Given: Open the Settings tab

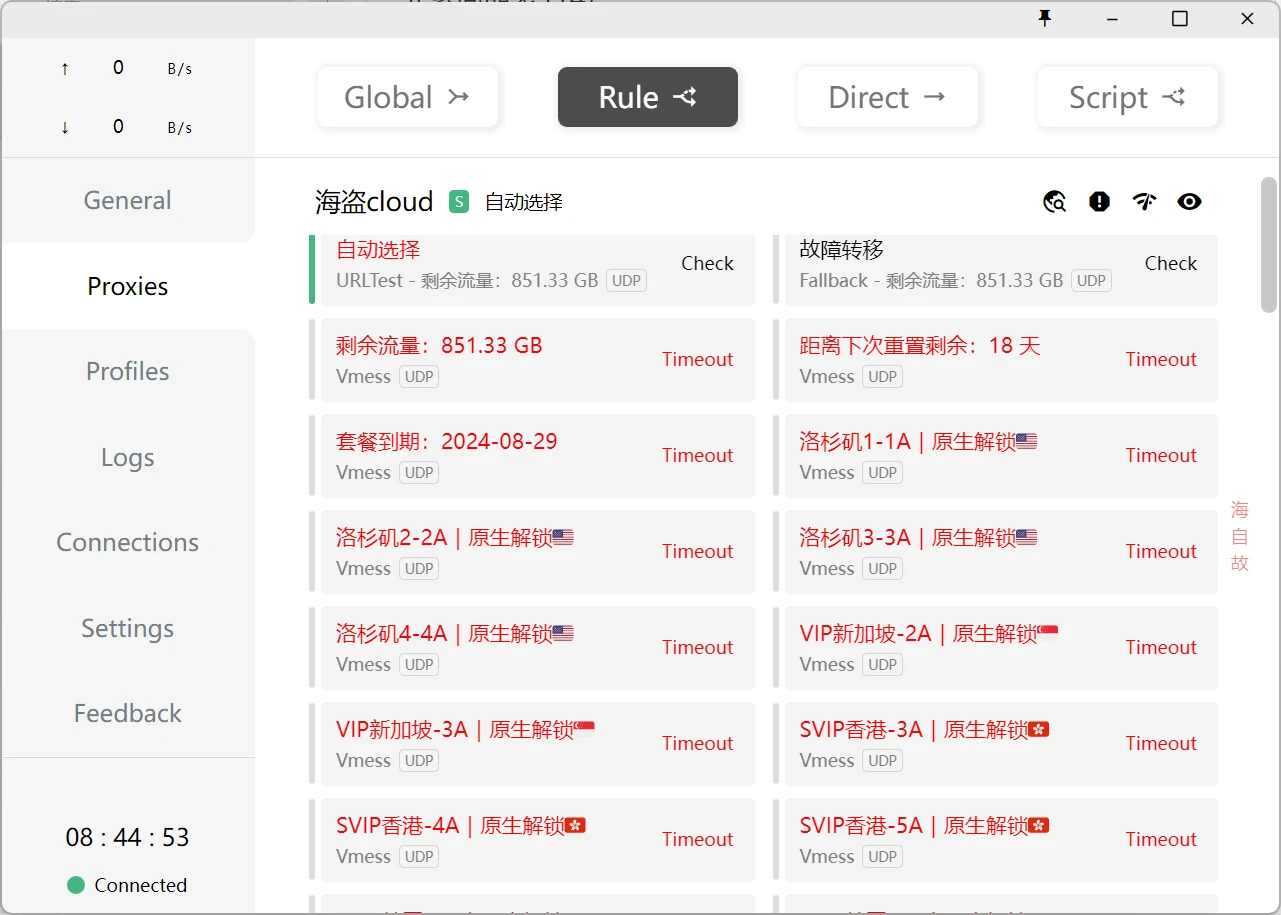Looking at the screenshot, I should [x=128, y=628].
